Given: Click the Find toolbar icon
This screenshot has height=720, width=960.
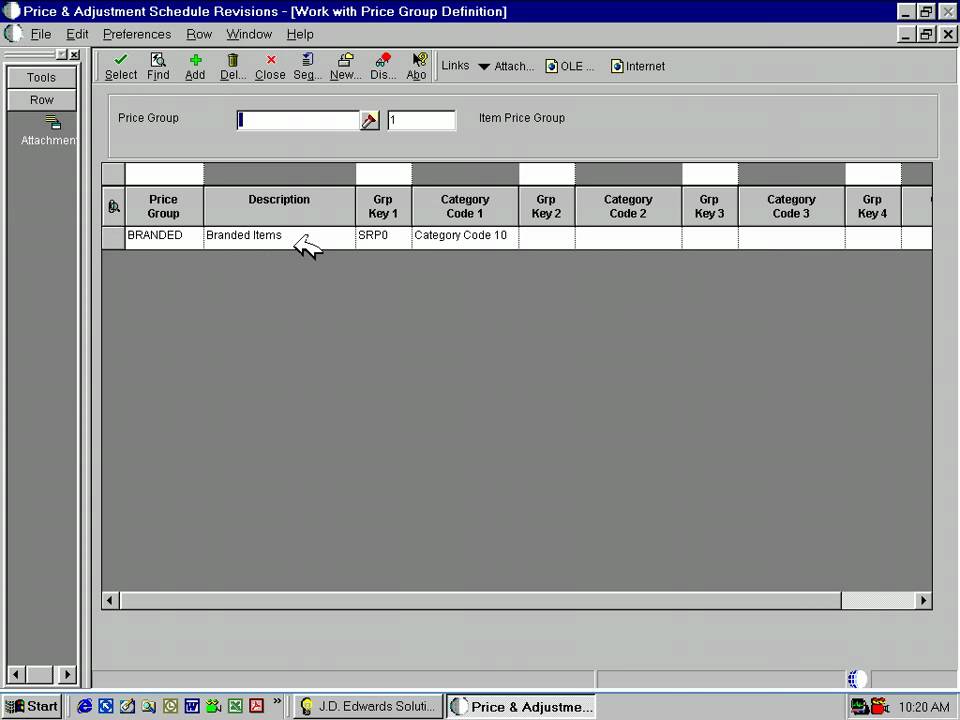Looking at the screenshot, I should (158, 66).
